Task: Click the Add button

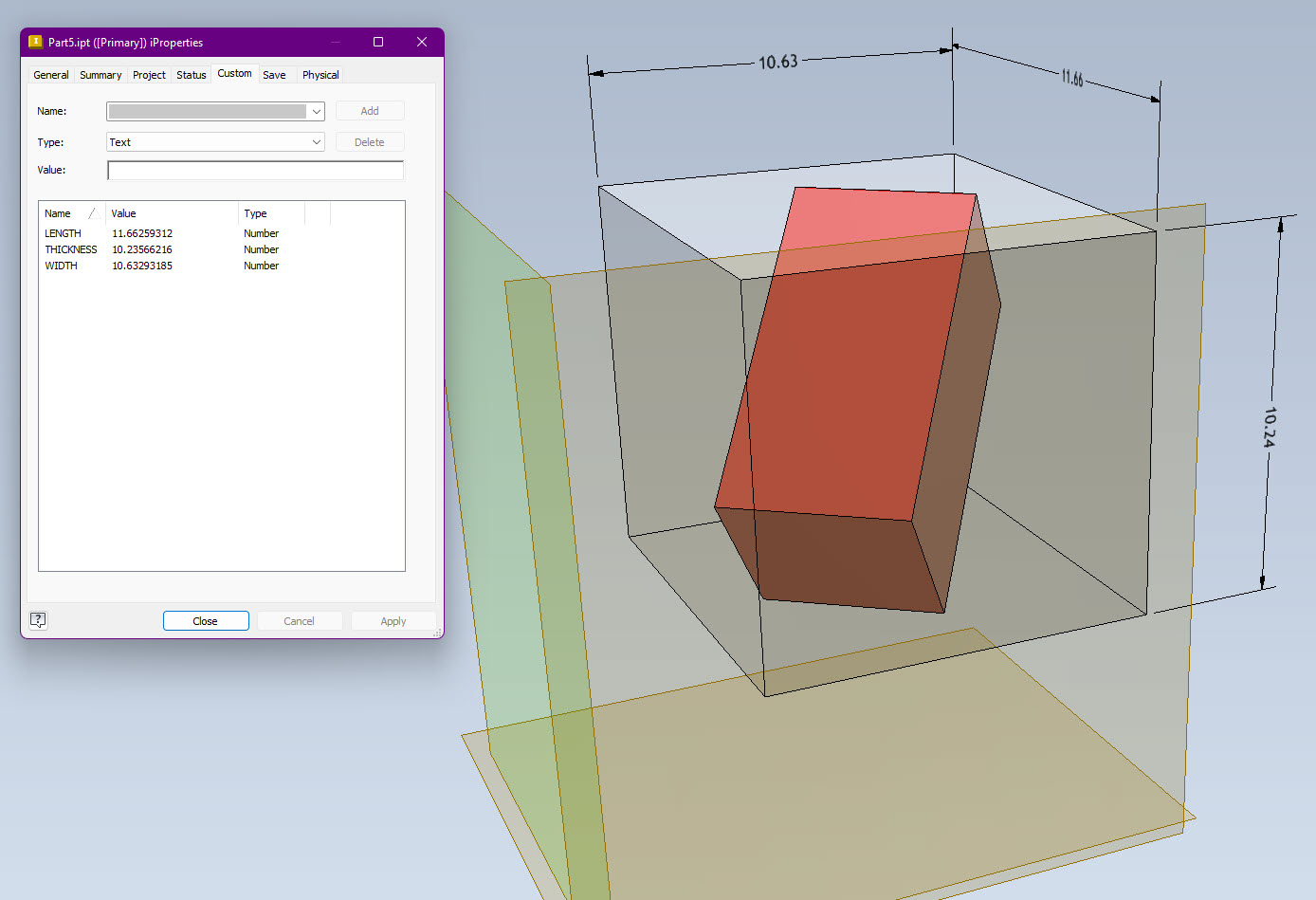Action: (370, 111)
